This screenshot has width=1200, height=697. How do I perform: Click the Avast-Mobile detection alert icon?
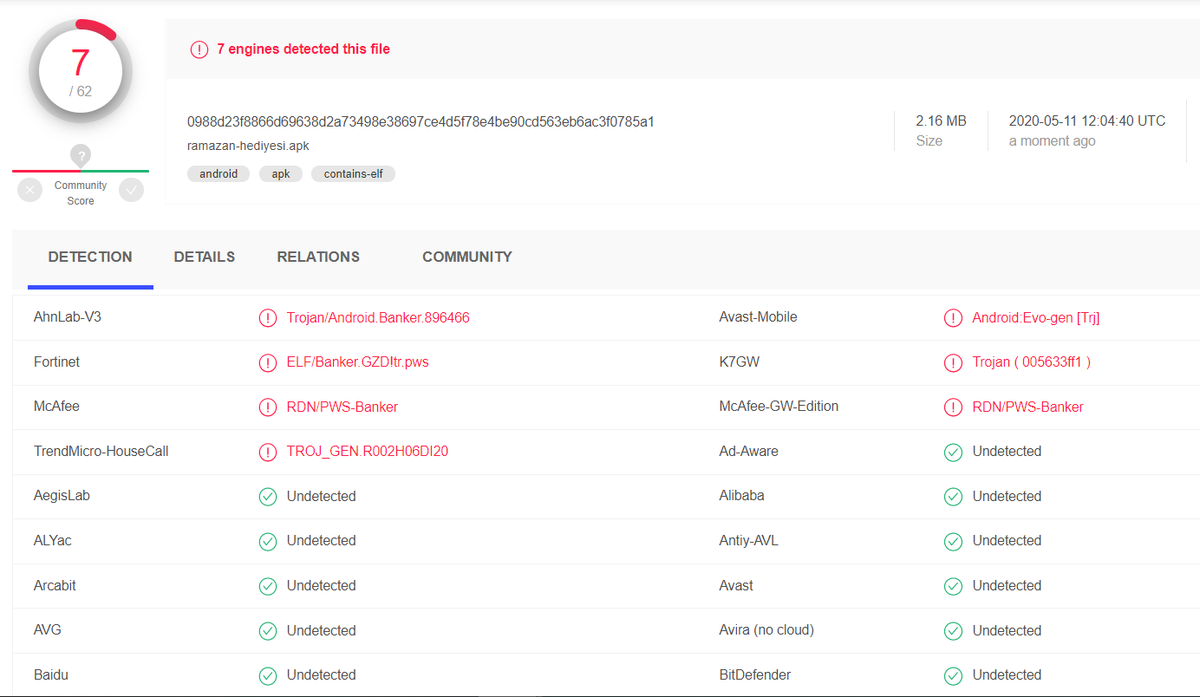tap(954, 318)
